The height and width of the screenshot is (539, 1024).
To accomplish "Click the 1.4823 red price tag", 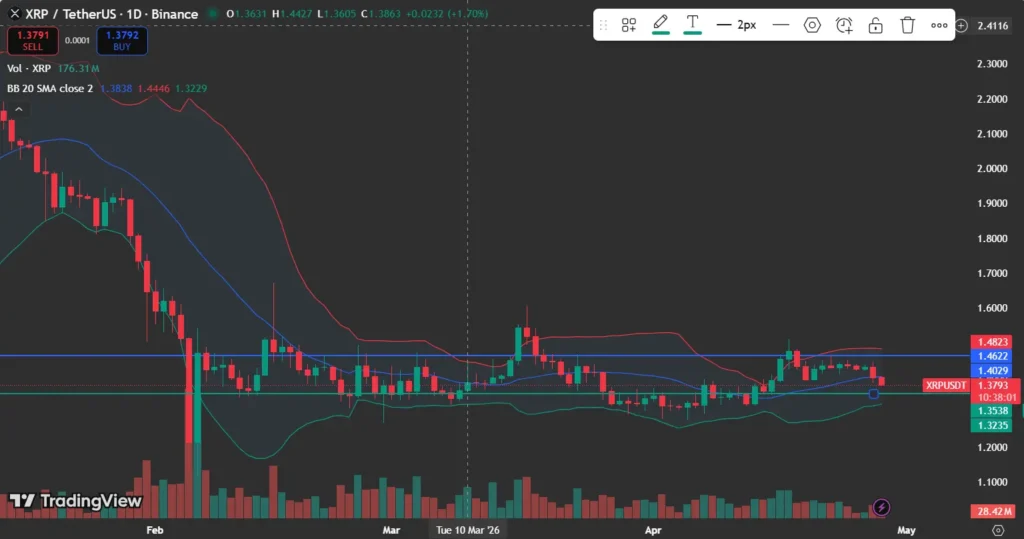I will coord(992,342).
